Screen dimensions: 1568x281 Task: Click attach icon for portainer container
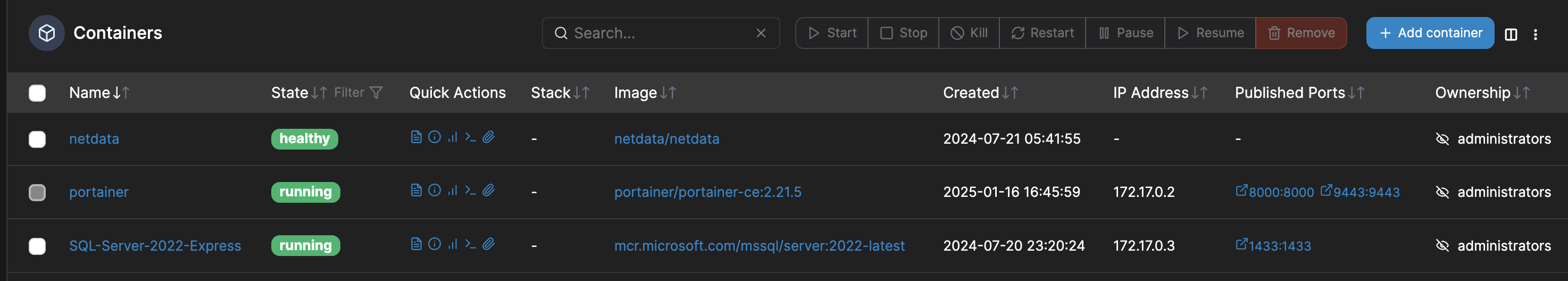[488, 190]
